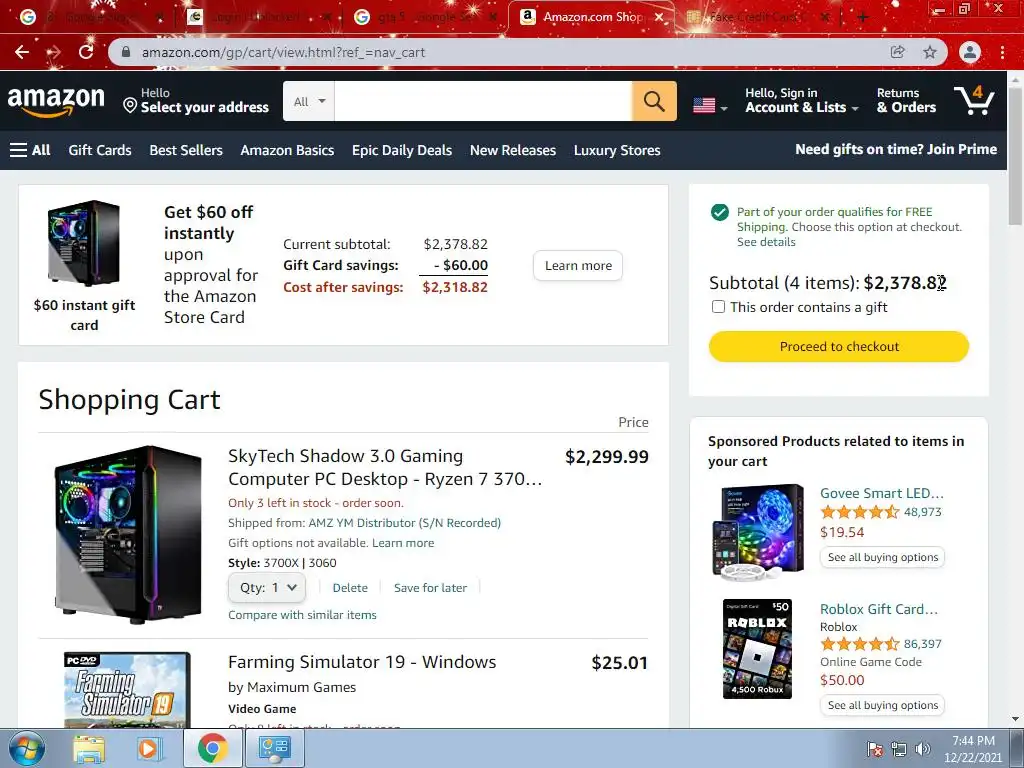The image size is (1024, 768).
Task: Switch to the Amazon.com Shopping tab
Action: [591, 18]
